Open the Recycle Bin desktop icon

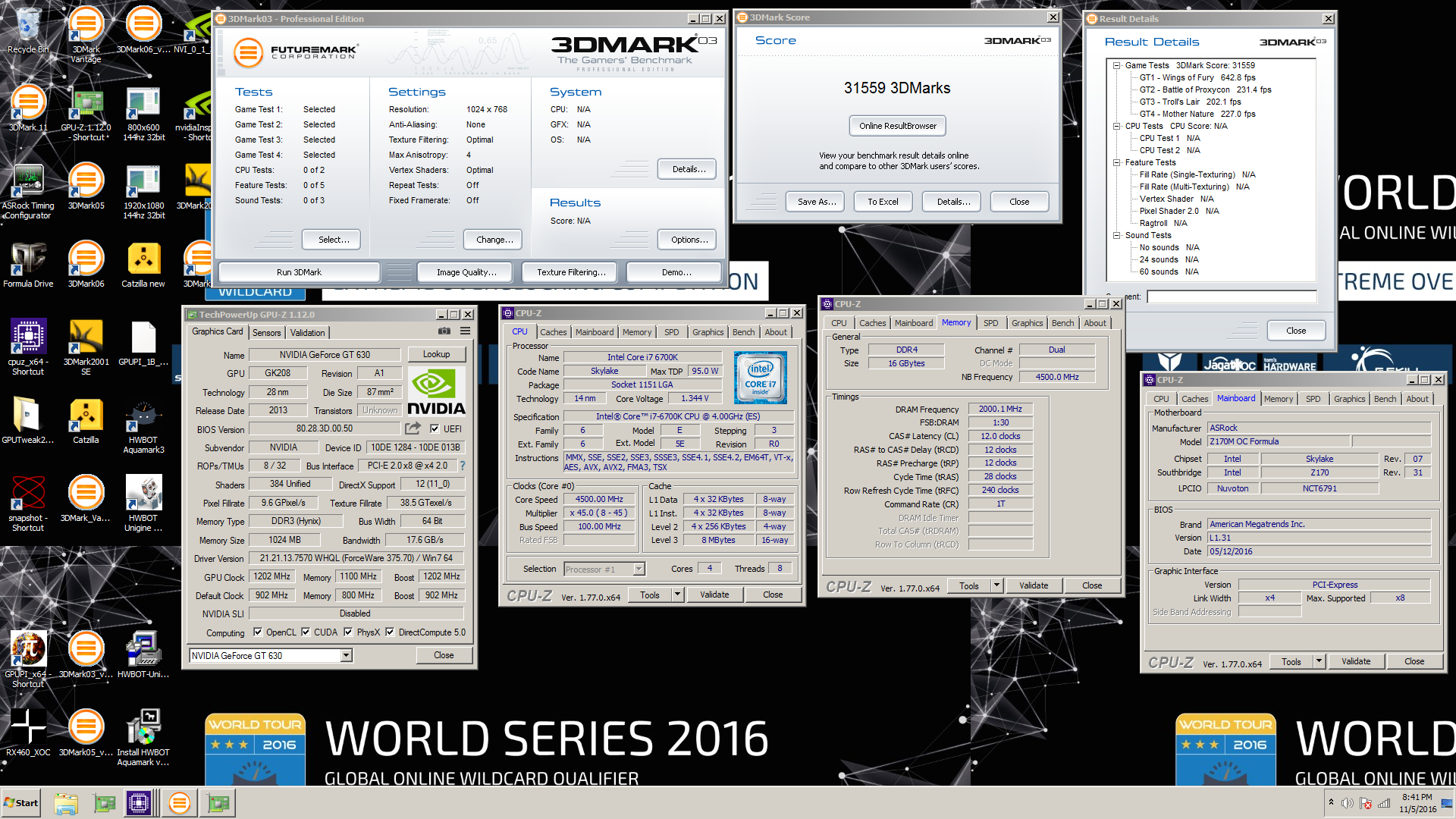tap(28, 30)
